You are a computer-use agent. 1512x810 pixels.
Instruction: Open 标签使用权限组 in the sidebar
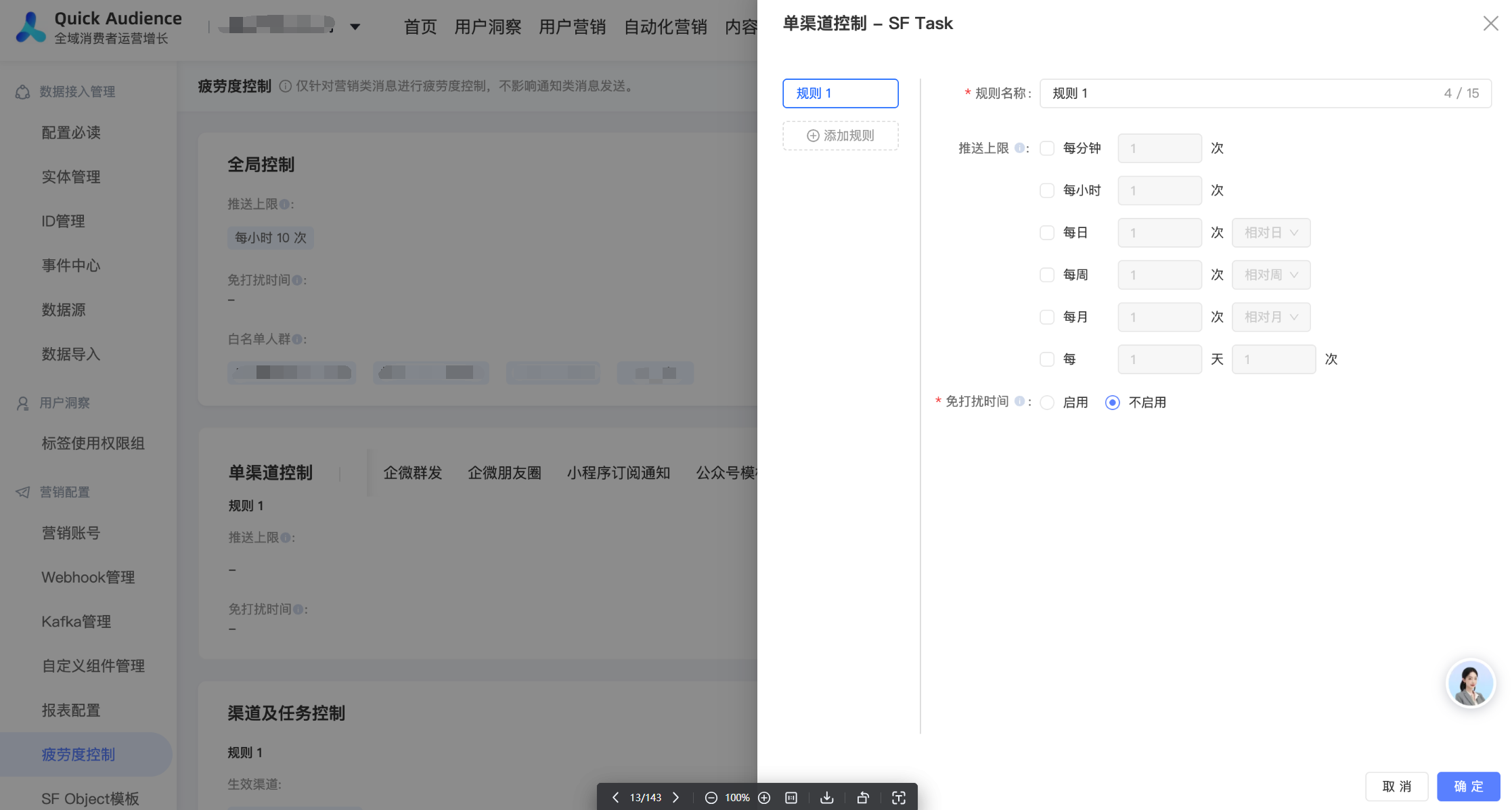pos(93,444)
